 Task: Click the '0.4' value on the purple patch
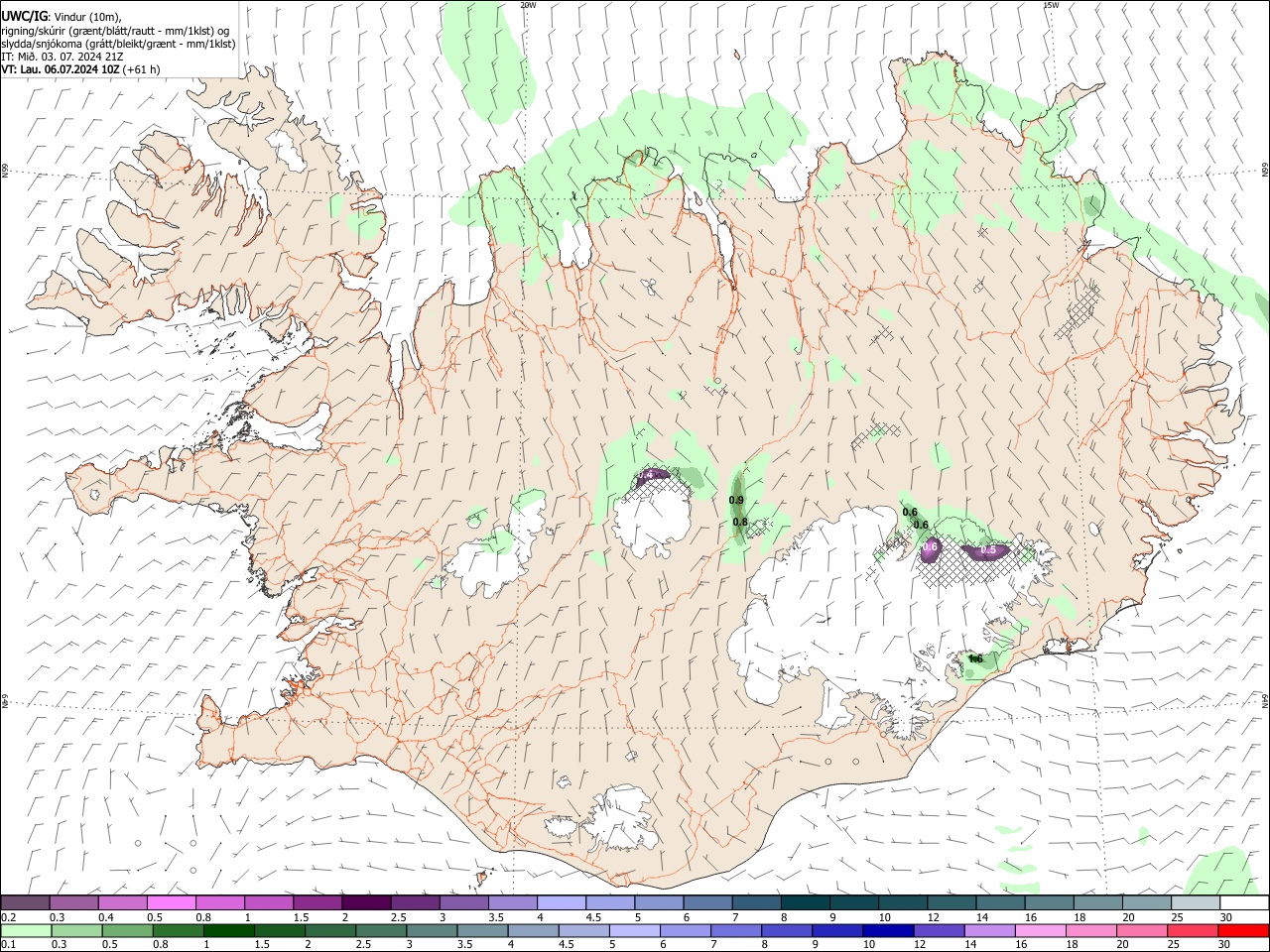(645, 476)
